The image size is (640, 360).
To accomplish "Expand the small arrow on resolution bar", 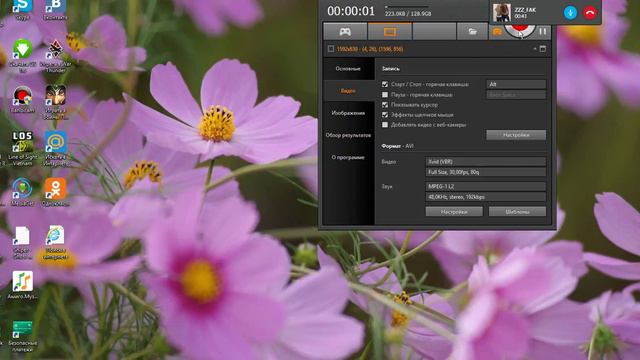I will [x=535, y=49].
